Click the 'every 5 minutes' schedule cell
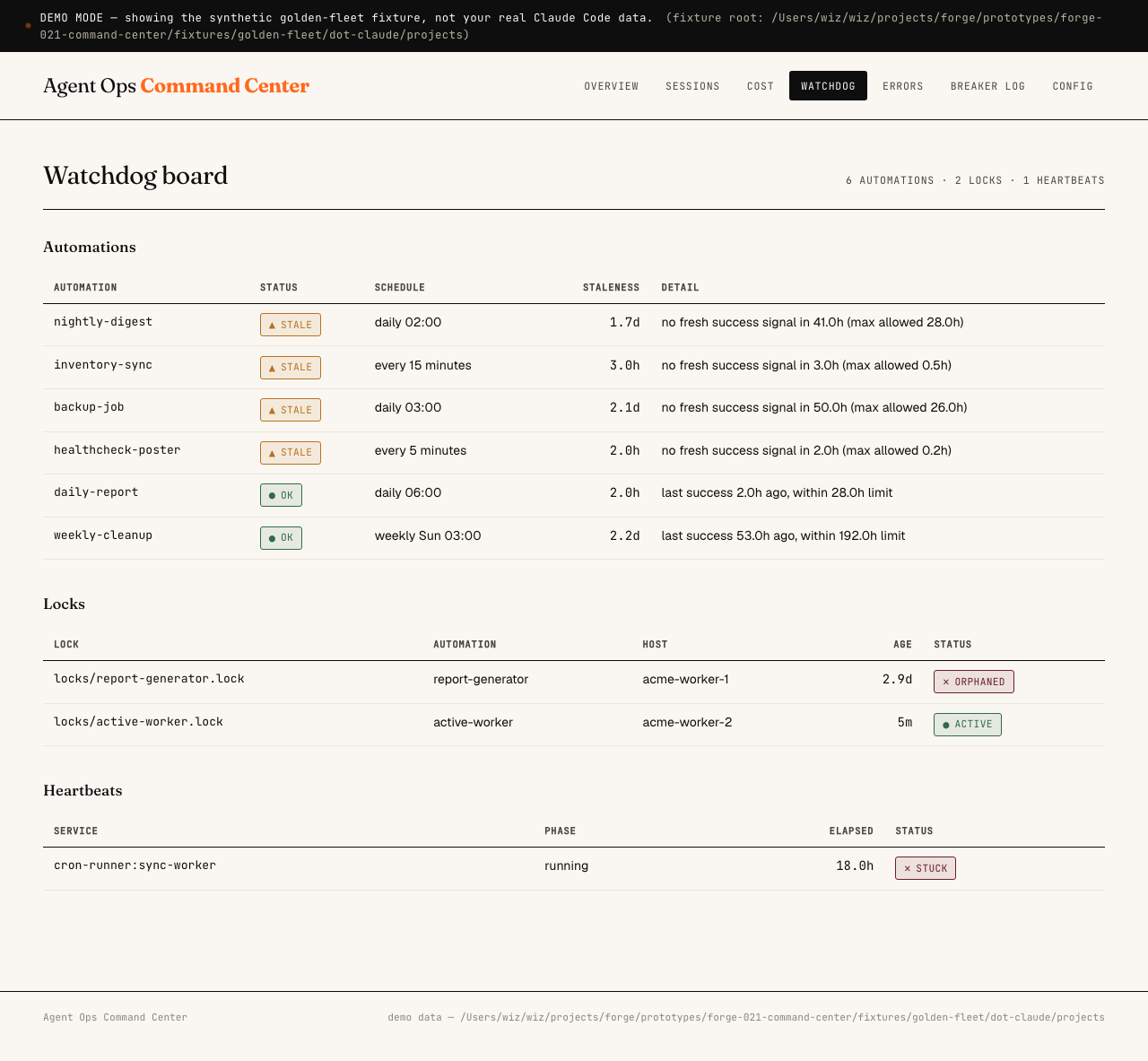 [421, 450]
